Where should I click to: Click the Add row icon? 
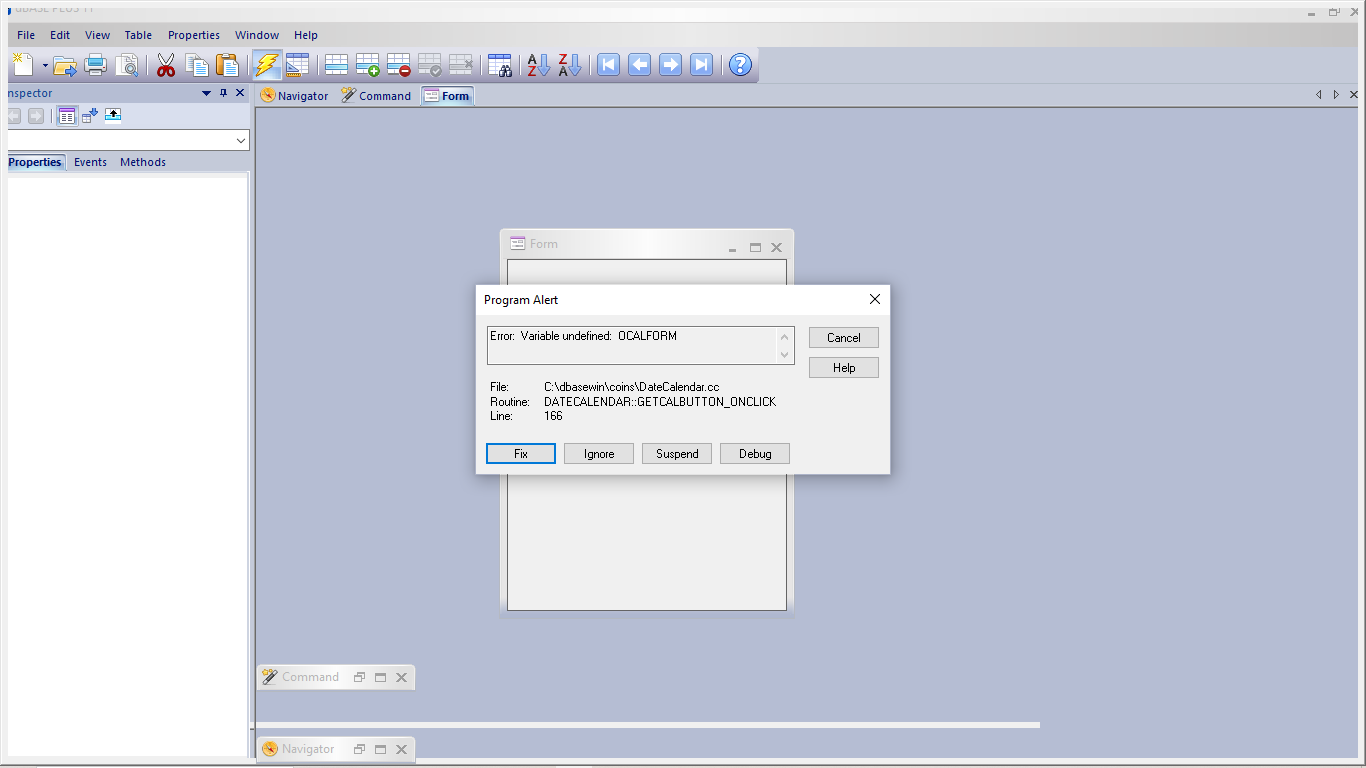pos(367,66)
